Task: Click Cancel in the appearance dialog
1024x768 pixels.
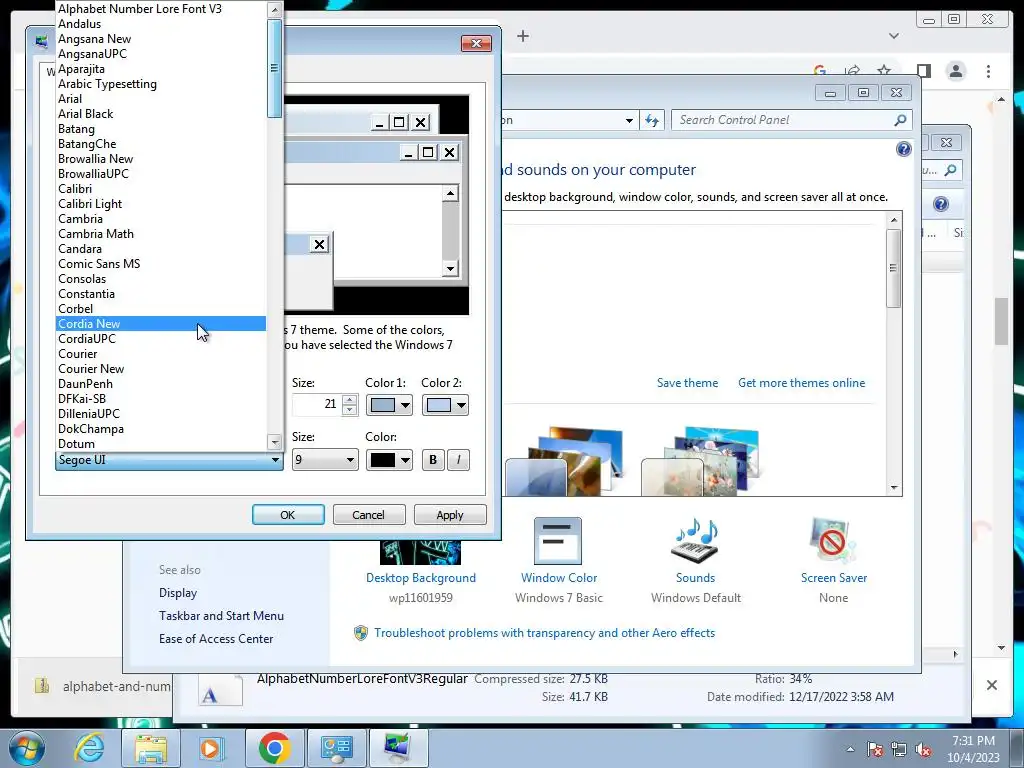Action: click(369, 515)
